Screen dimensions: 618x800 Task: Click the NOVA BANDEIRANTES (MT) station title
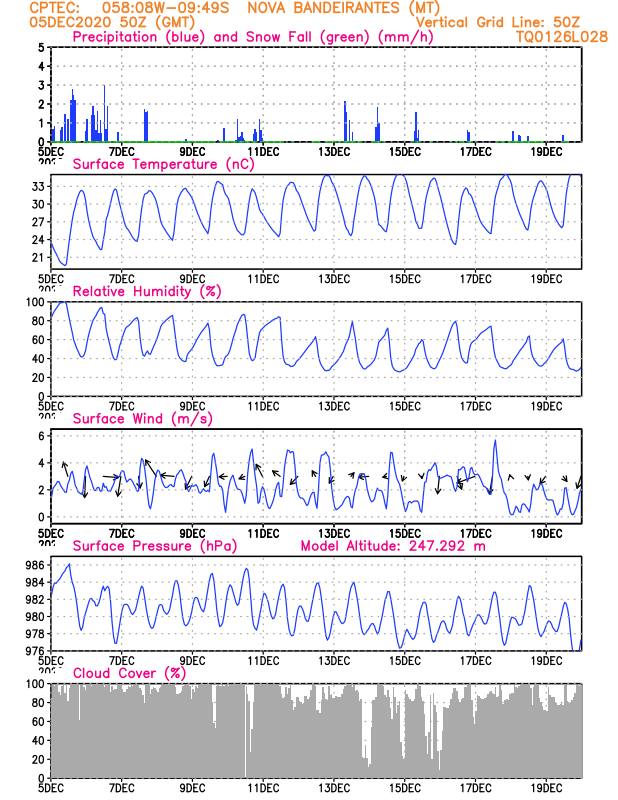point(343,8)
